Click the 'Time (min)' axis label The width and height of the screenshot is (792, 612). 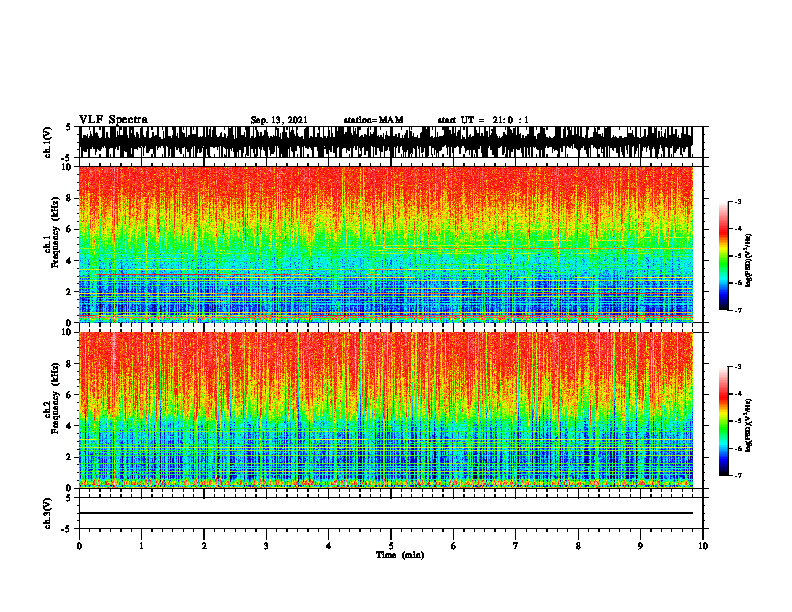tap(400, 555)
